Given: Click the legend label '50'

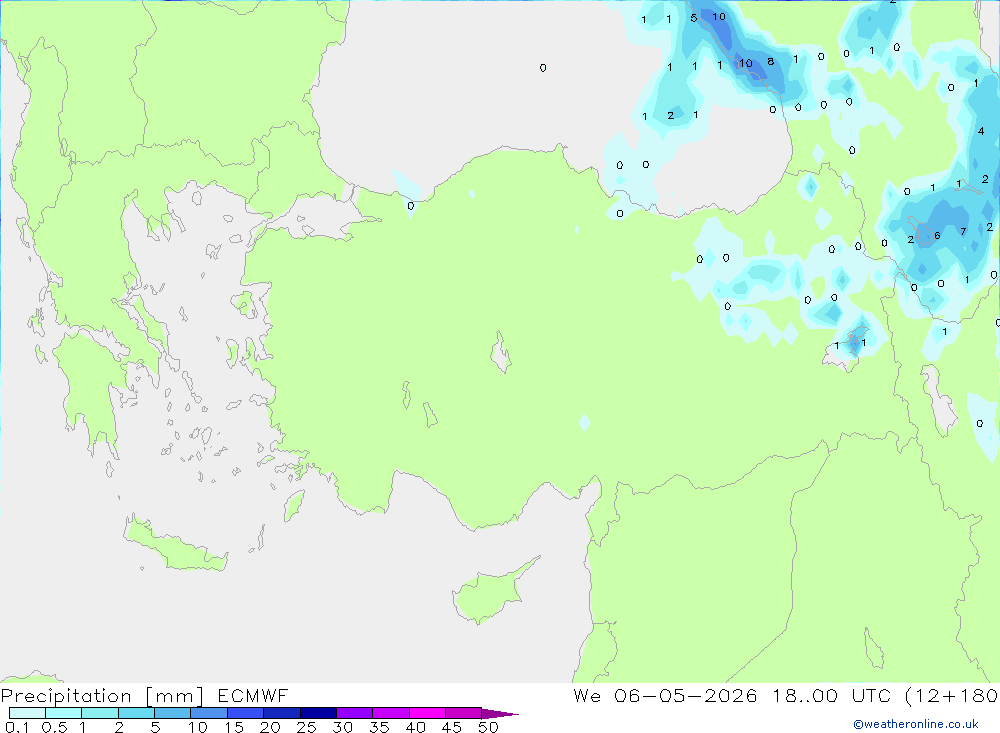Looking at the screenshot, I should 489,727.
